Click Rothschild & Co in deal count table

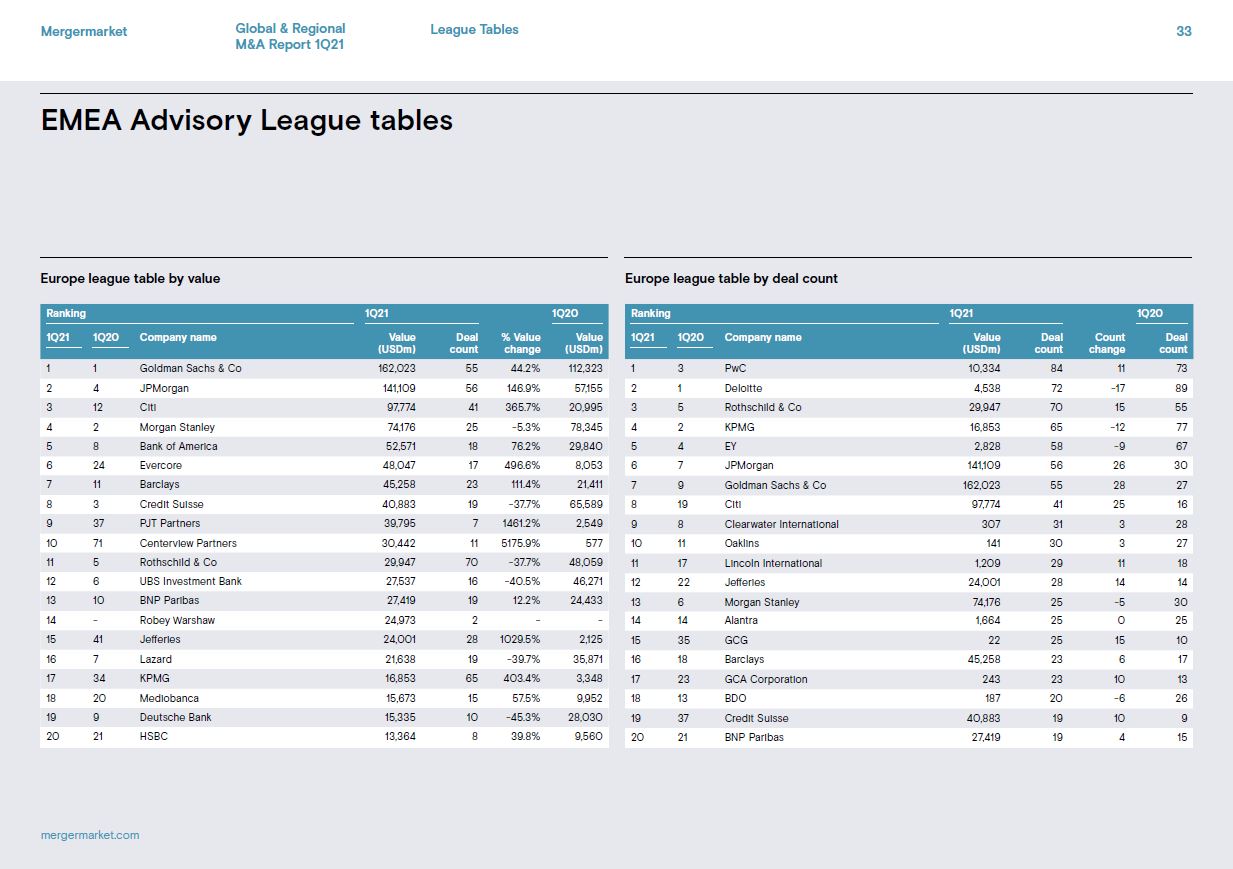(x=762, y=408)
